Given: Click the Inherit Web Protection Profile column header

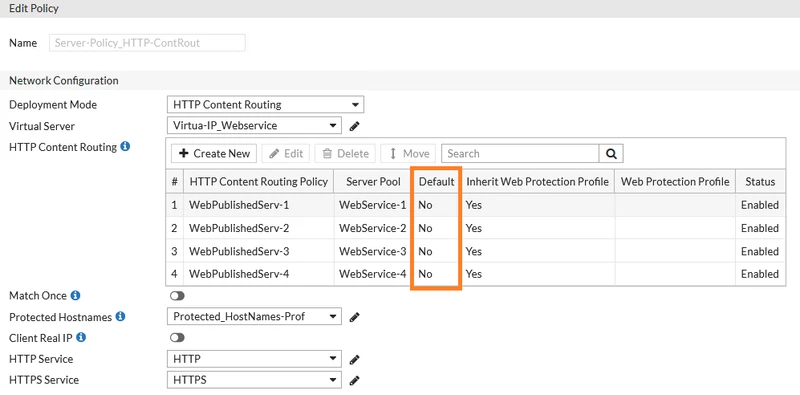Looking at the screenshot, I should [537, 182].
